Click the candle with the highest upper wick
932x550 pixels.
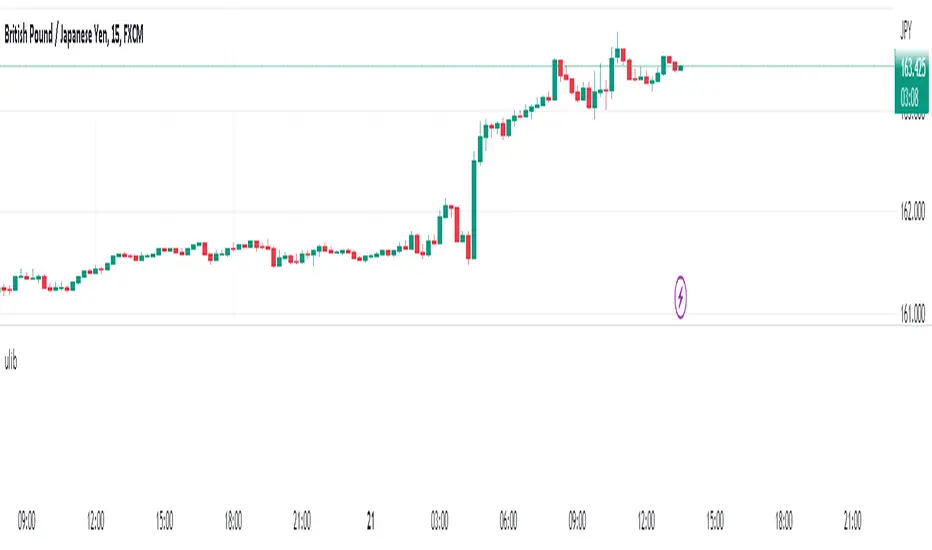click(619, 53)
